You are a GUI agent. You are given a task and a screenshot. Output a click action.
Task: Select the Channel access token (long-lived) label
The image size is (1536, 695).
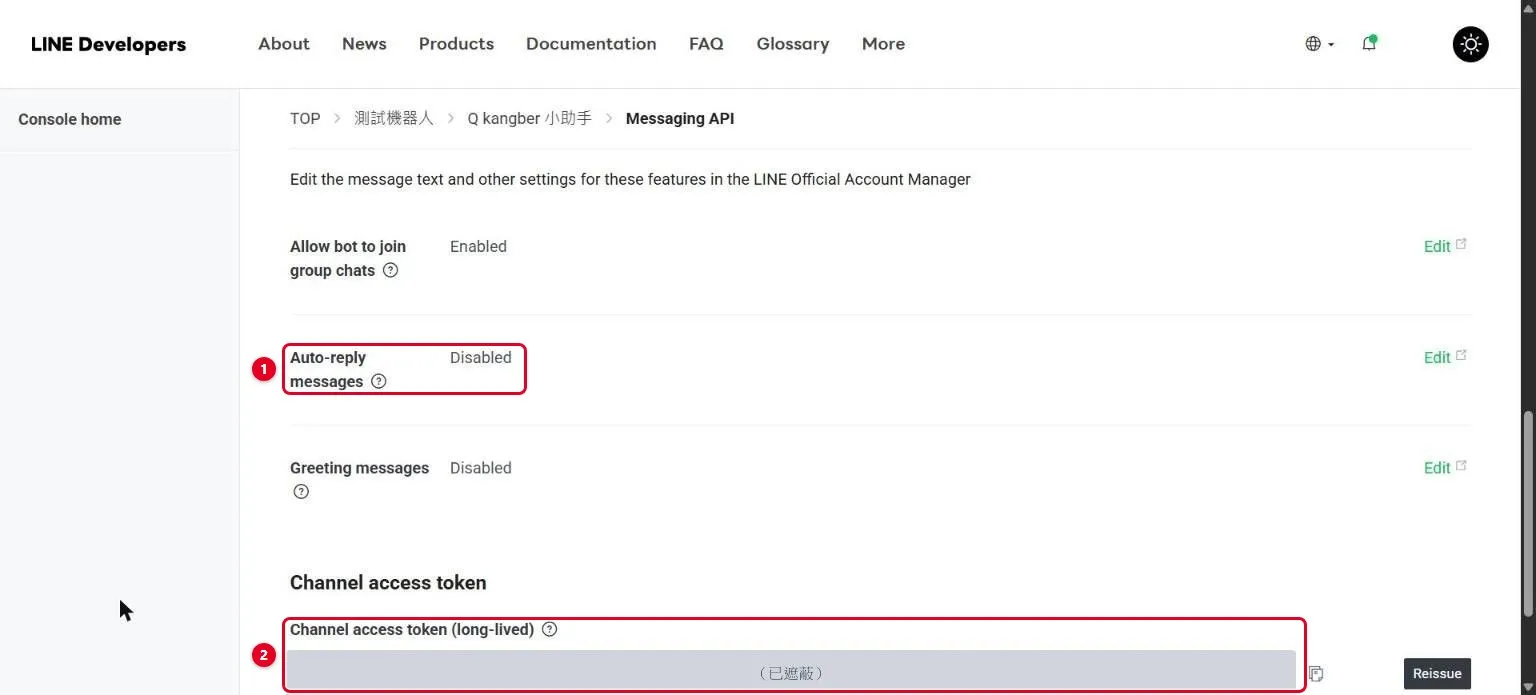(412, 630)
